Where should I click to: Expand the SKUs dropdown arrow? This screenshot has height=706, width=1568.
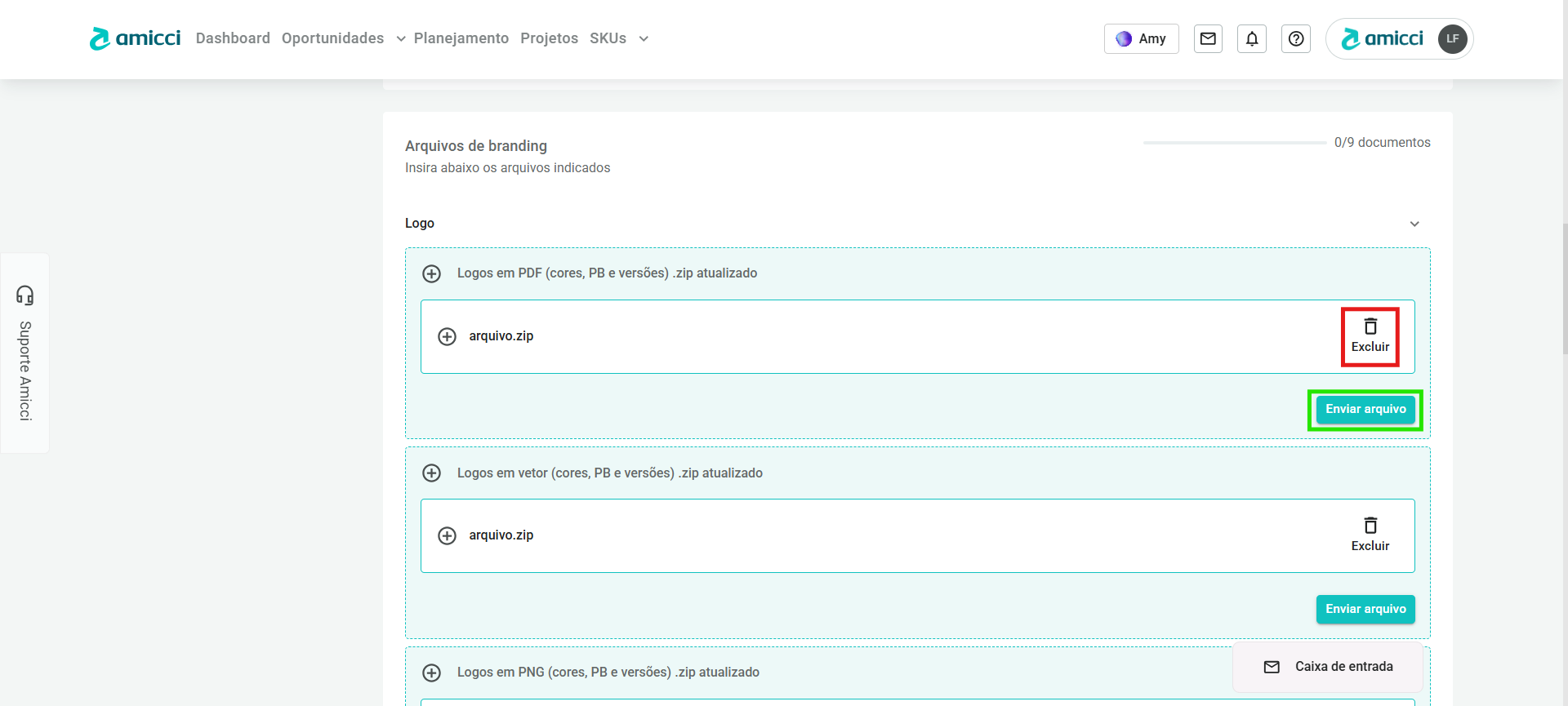644,39
